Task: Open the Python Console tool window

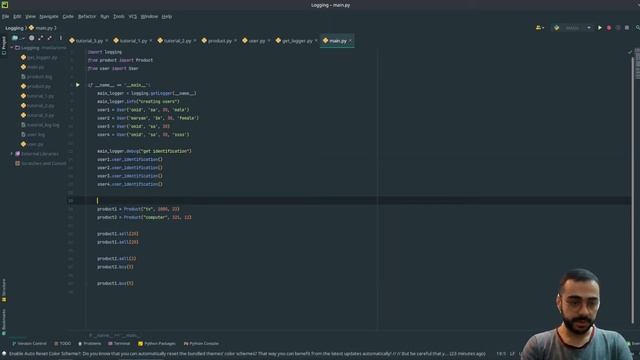Action: point(201,344)
